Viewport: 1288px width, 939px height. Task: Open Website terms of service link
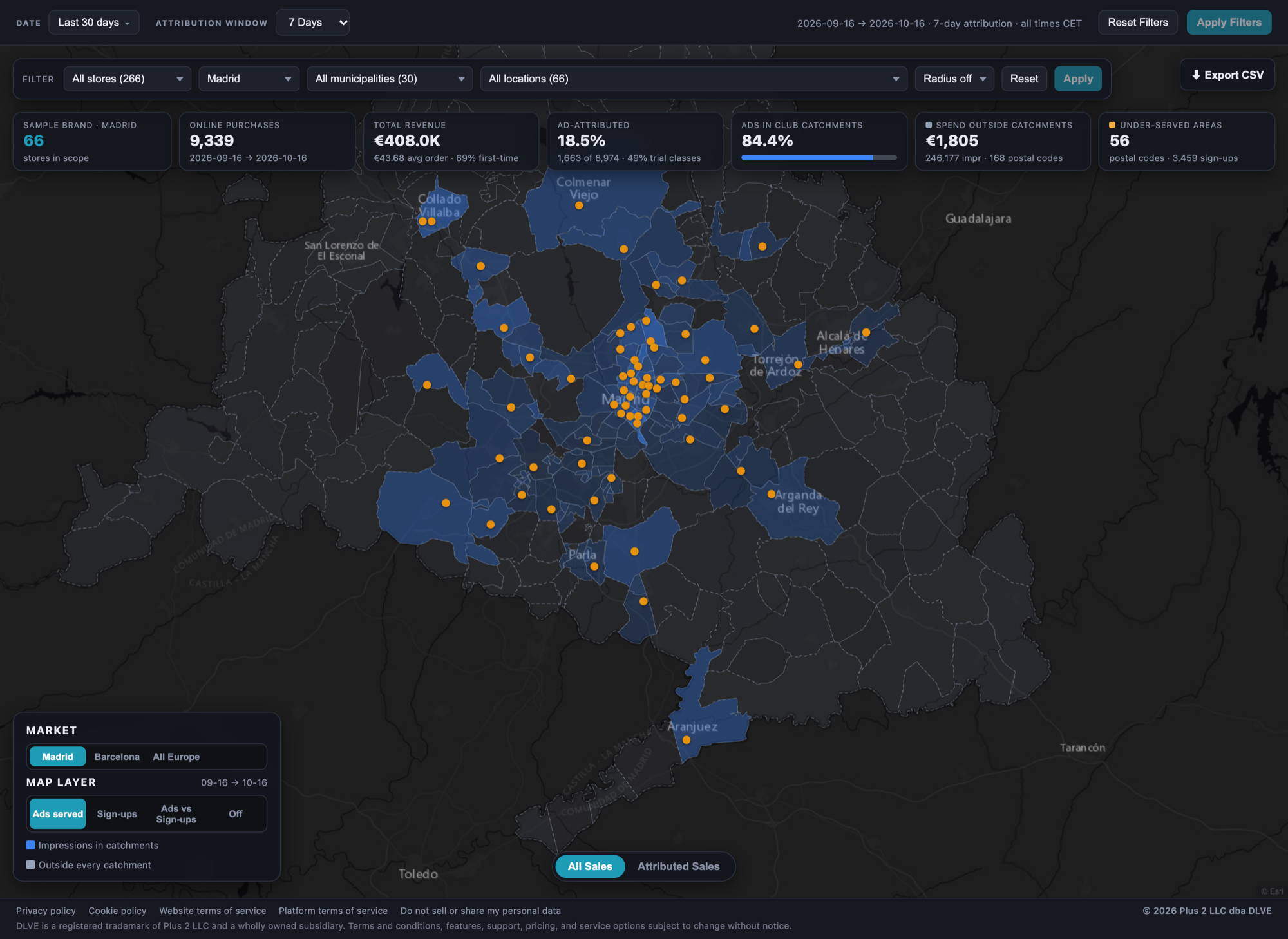(x=213, y=911)
